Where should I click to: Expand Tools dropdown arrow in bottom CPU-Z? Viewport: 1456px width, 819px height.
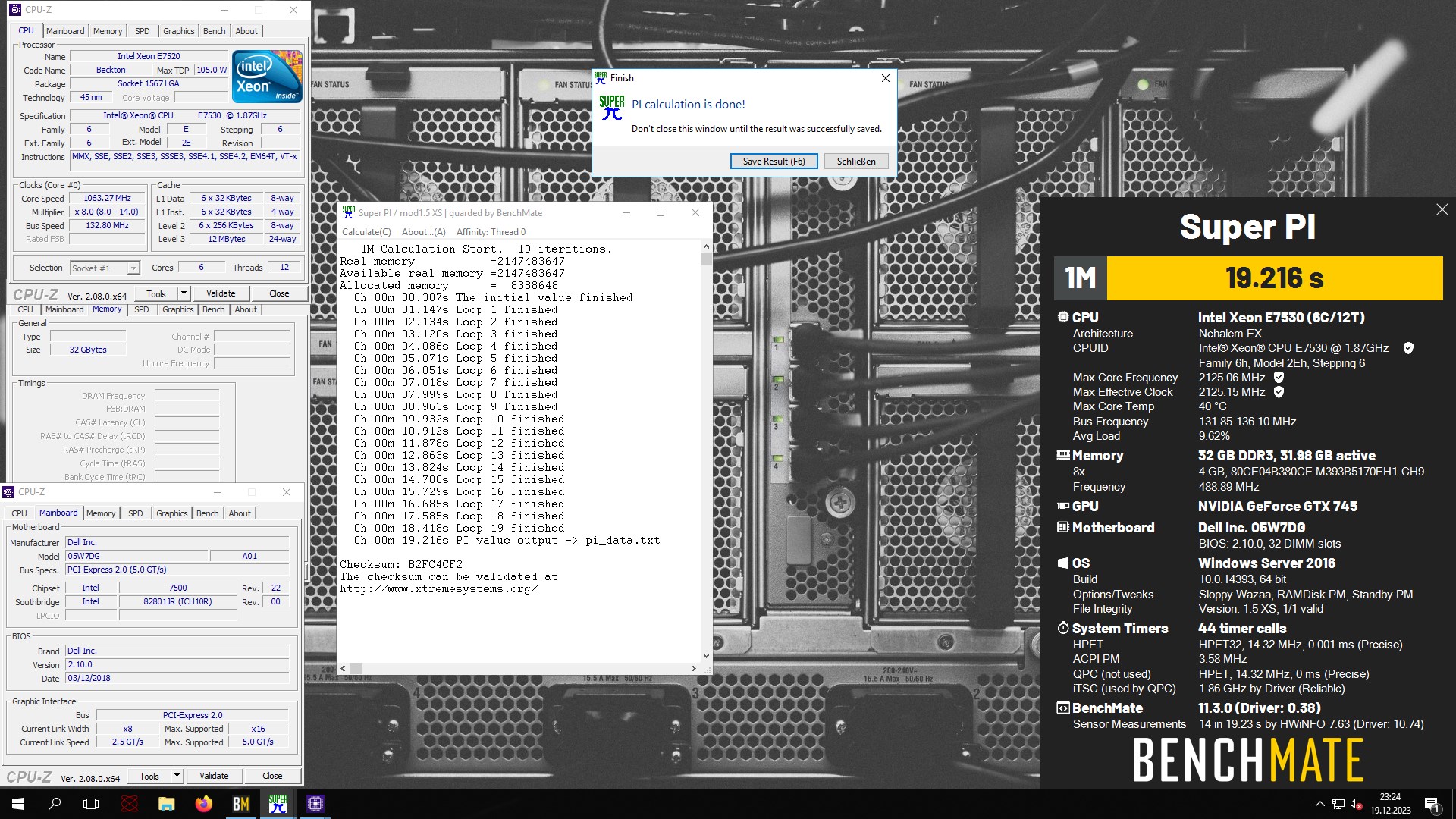[x=176, y=776]
